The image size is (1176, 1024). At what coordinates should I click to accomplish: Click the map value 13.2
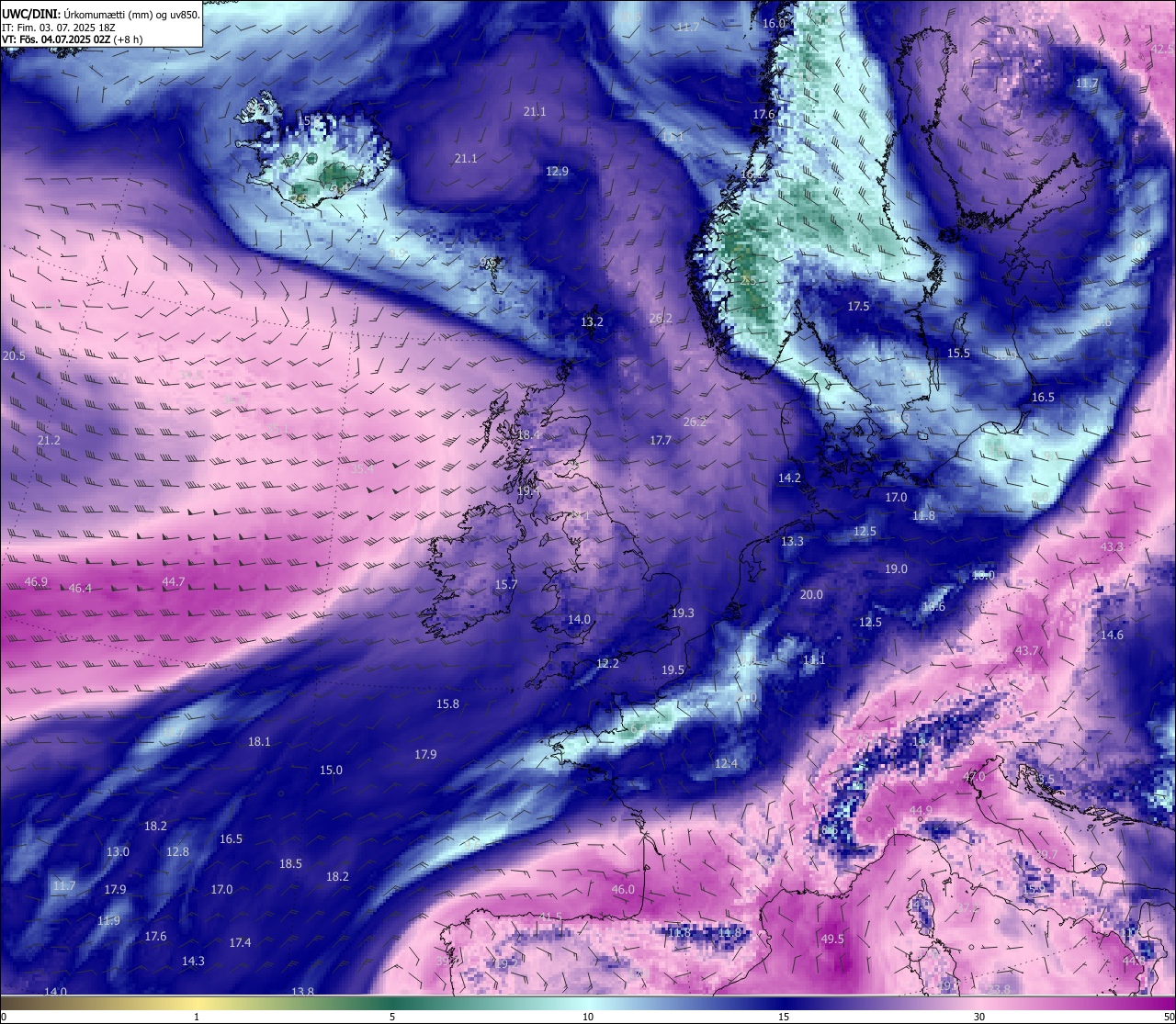coord(592,322)
